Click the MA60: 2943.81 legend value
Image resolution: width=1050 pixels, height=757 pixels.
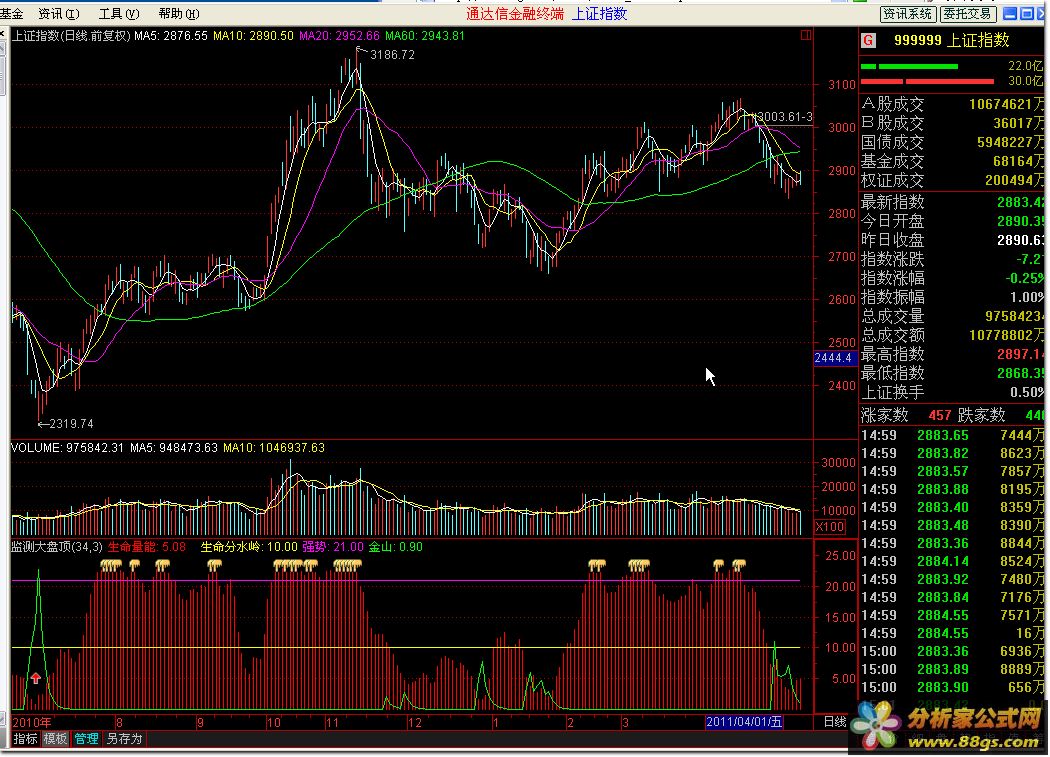(x=425, y=36)
